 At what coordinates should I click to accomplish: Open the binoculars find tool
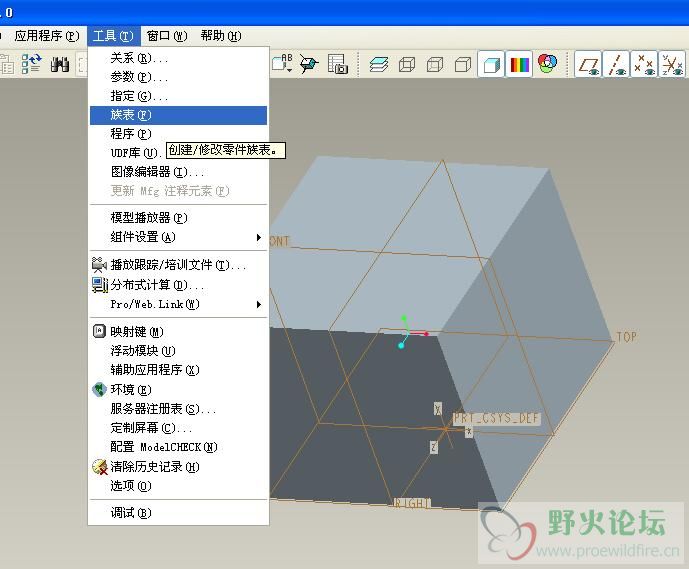click(x=60, y=65)
